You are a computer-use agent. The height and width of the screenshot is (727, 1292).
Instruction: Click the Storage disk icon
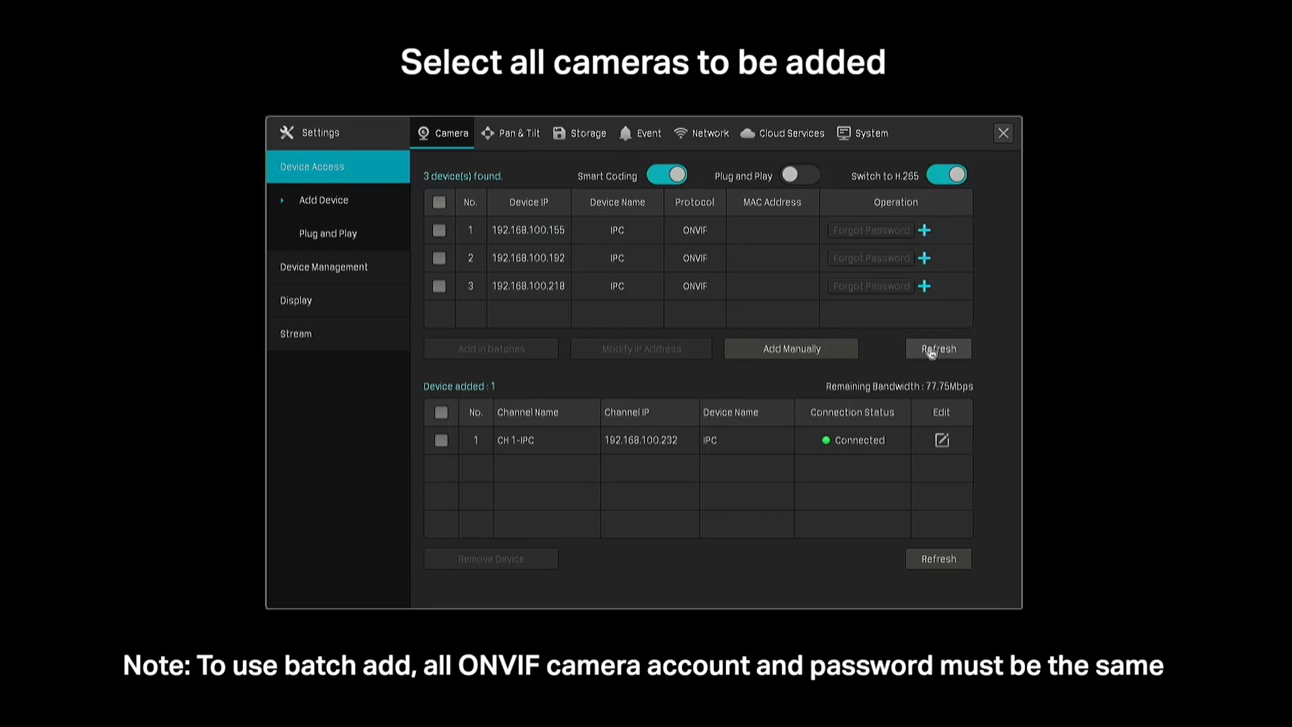[x=559, y=133]
